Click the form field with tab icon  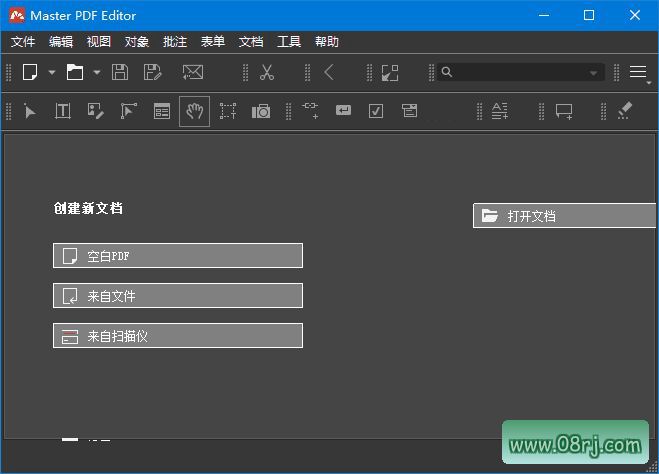coord(409,111)
